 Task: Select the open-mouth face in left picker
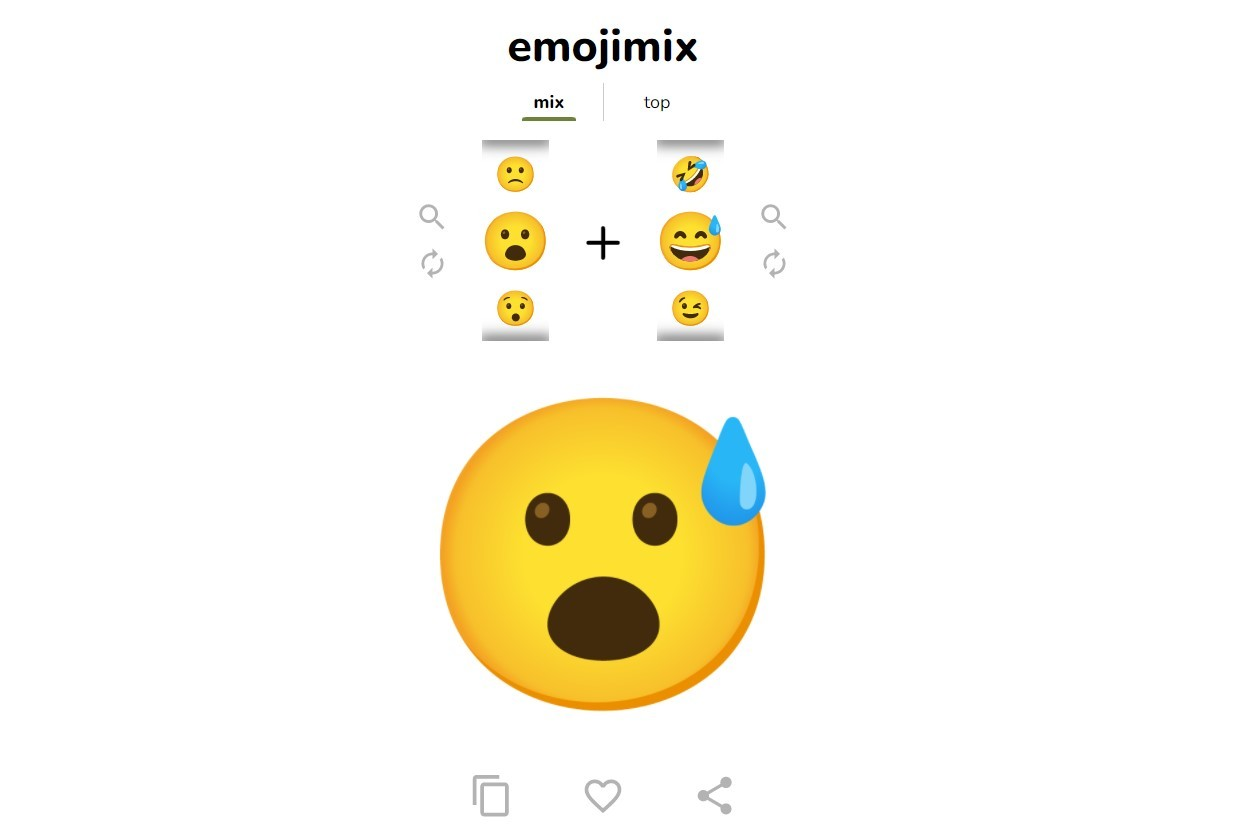point(515,241)
